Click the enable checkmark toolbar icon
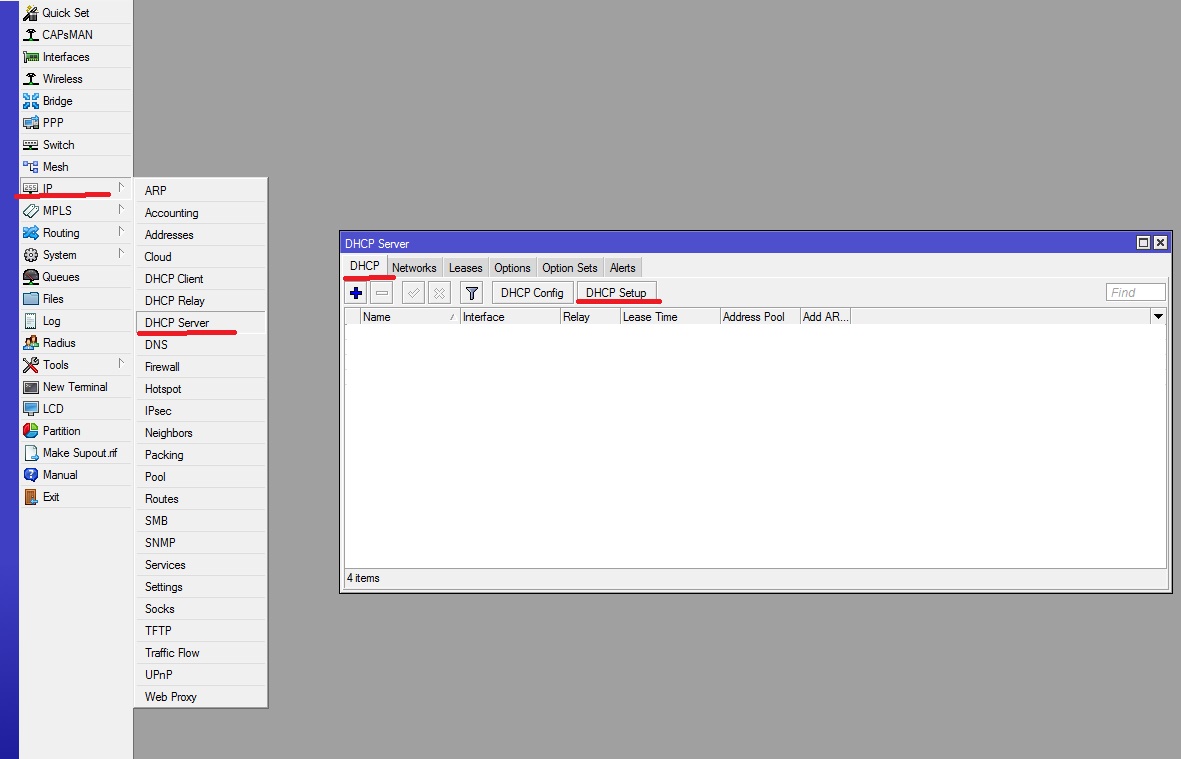 [x=414, y=293]
